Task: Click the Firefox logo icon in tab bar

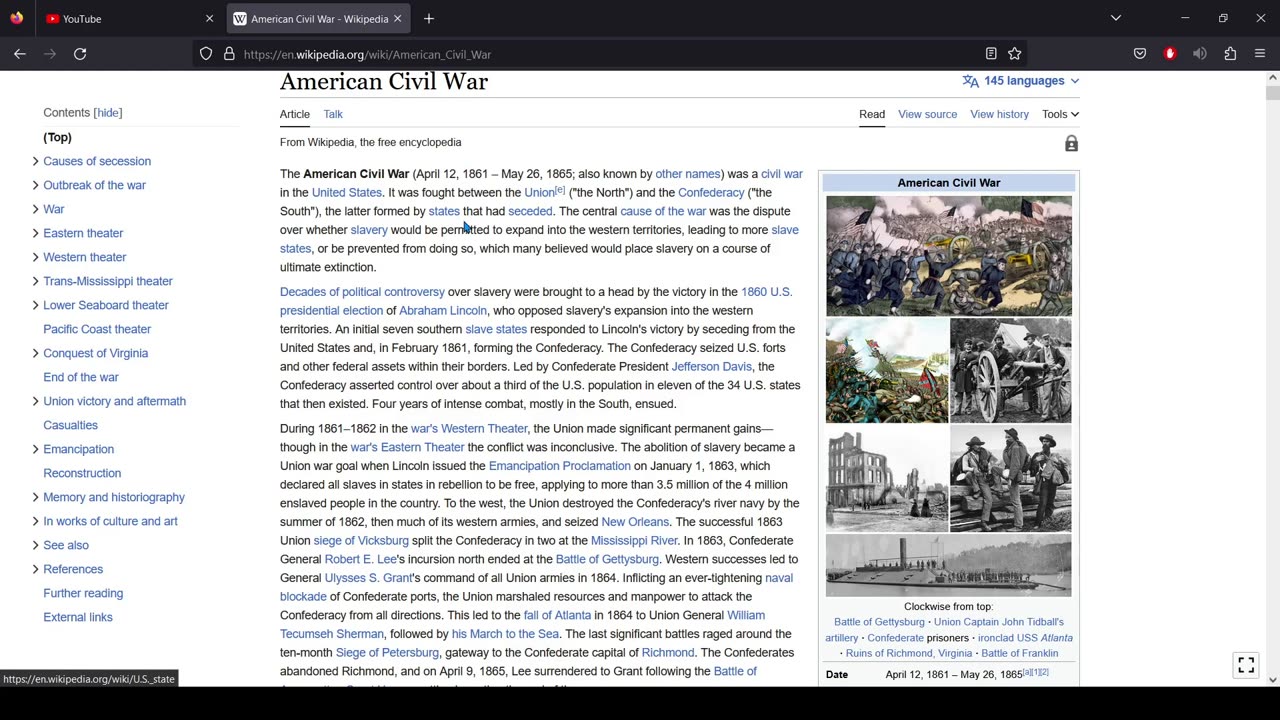Action: 17,18
